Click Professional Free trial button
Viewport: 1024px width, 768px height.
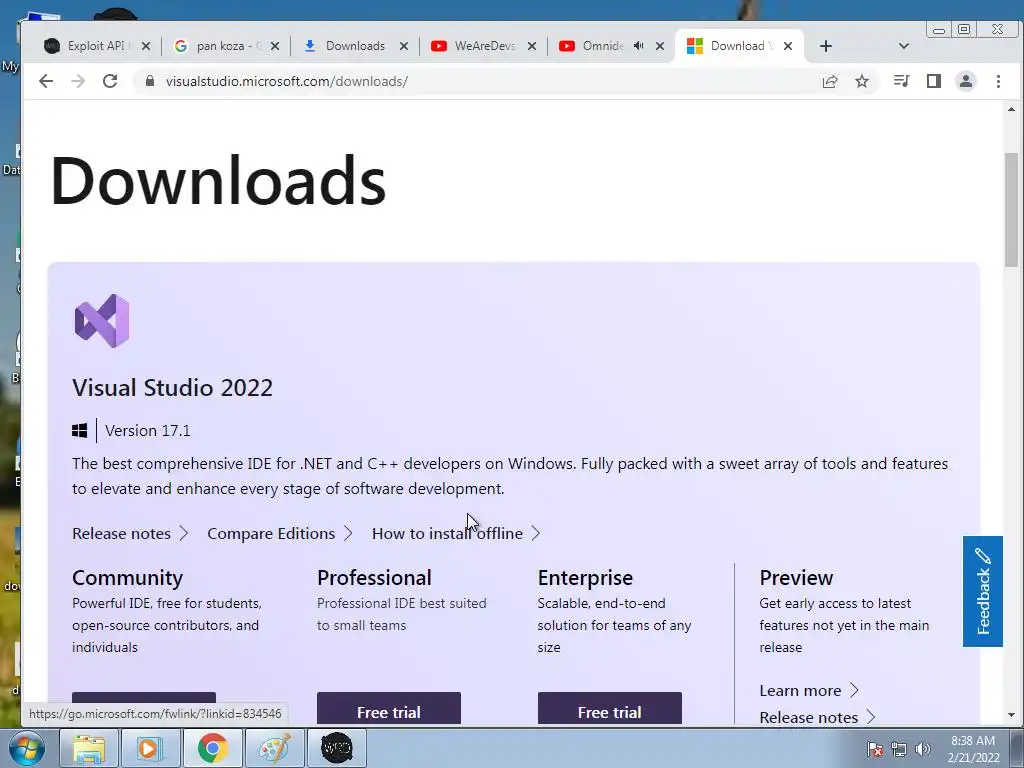[x=389, y=709]
